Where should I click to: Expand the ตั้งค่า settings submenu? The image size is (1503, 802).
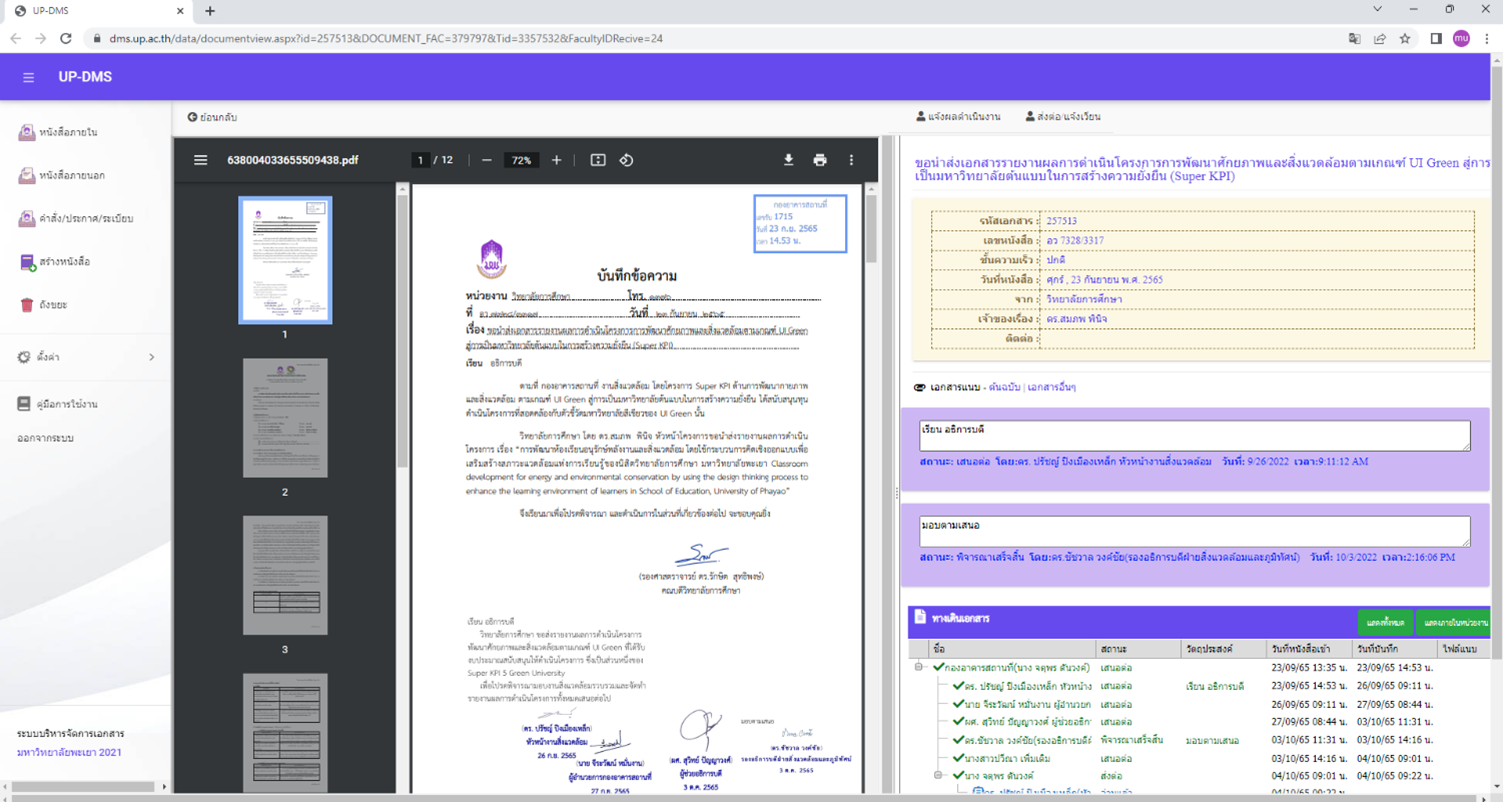151,357
